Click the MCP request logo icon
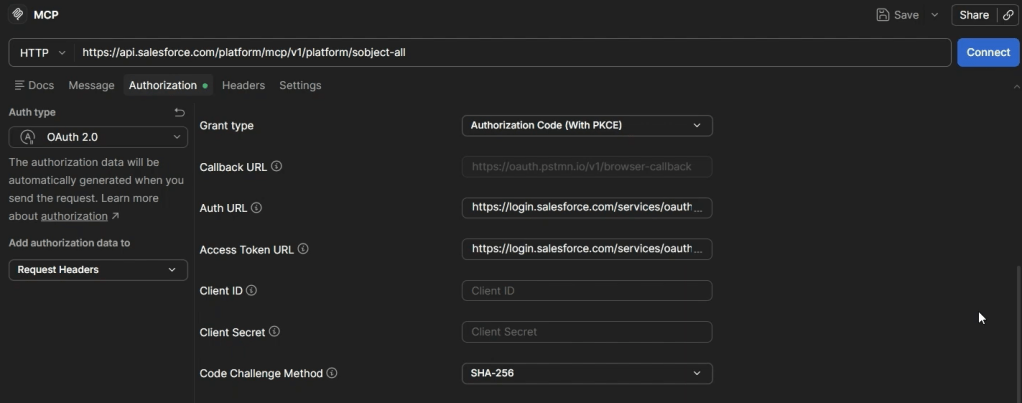The image size is (1022, 403). click(18, 14)
